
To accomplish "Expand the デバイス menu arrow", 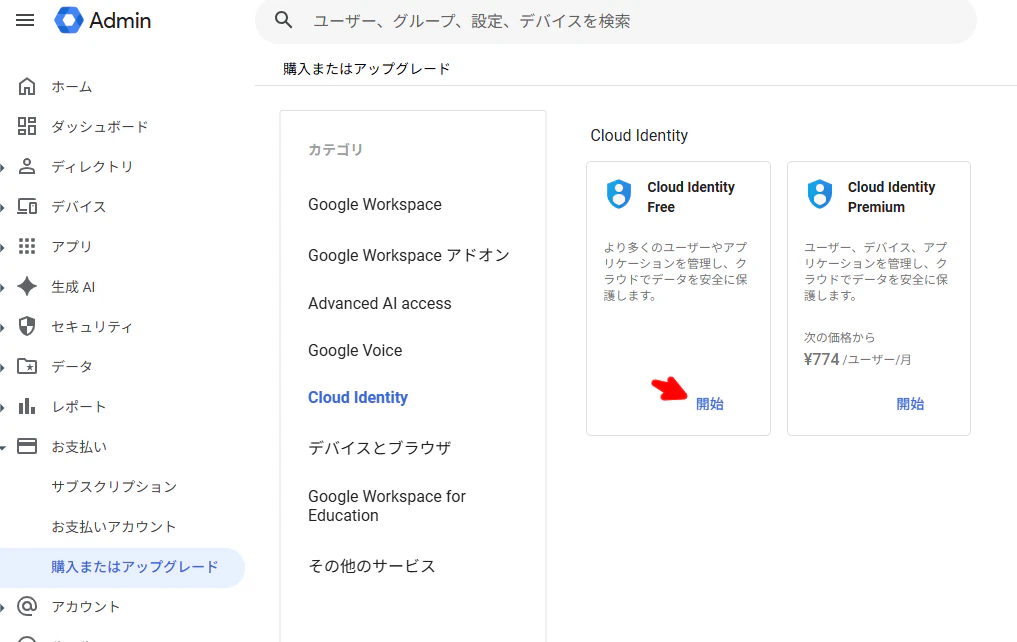I will [x=3, y=208].
